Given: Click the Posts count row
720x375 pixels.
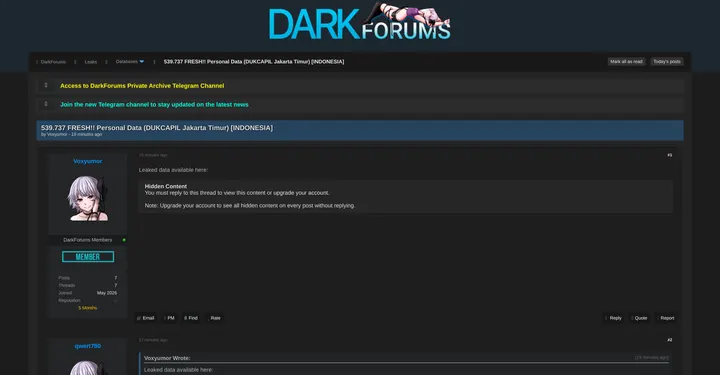Looking at the screenshot, I should point(87,278).
